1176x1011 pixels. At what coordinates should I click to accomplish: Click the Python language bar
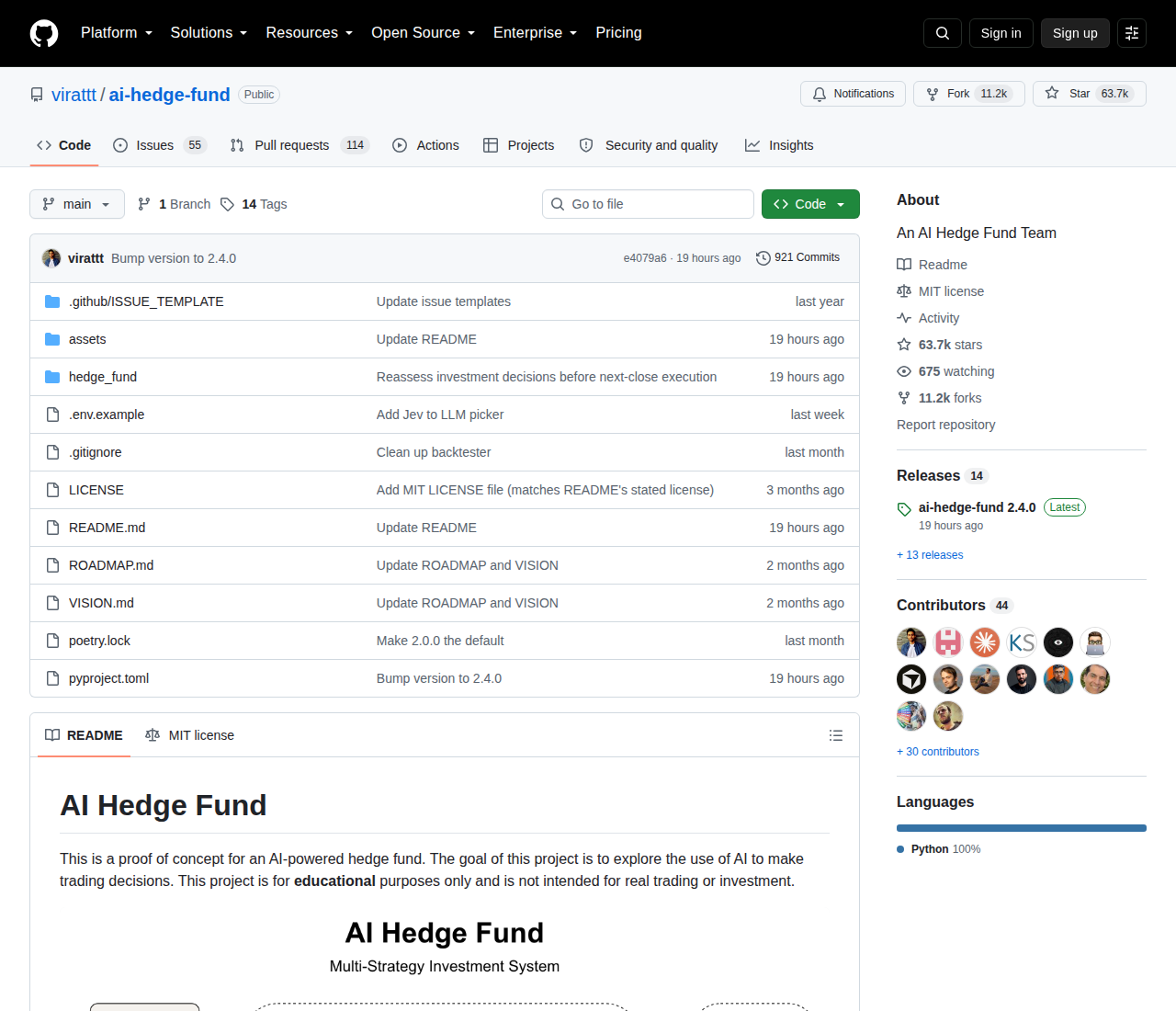(1022, 828)
